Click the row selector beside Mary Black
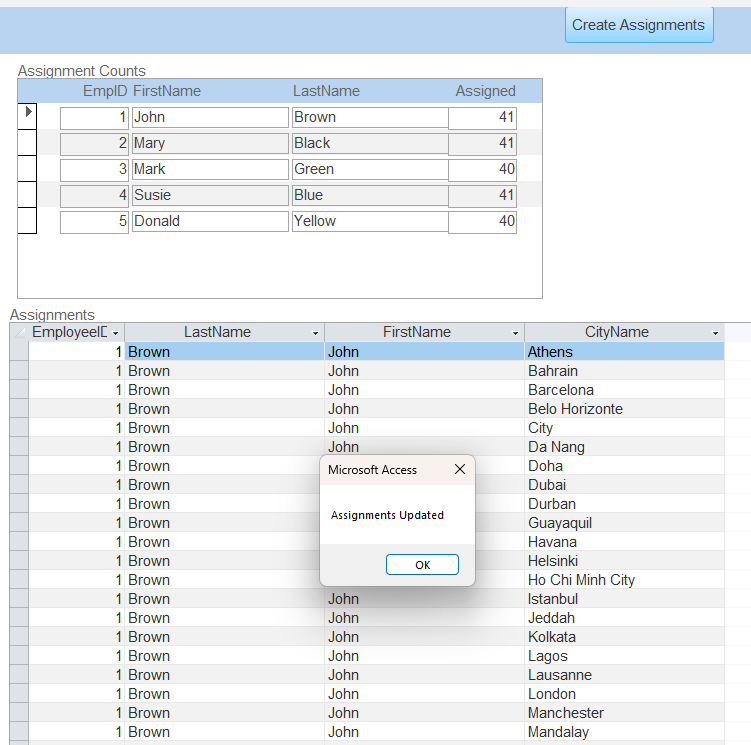 (27, 143)
